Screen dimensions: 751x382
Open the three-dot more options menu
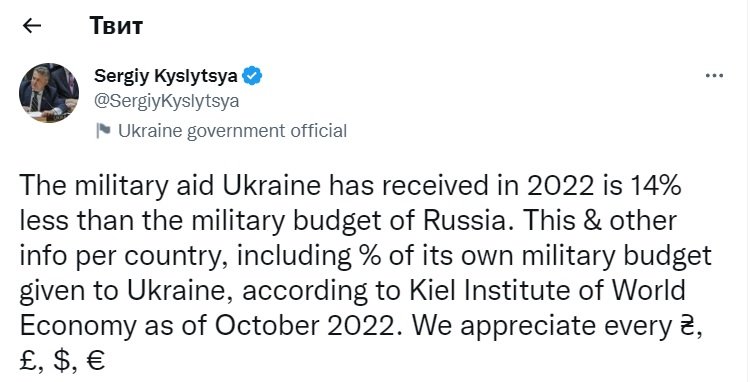(x=714, y=75)
